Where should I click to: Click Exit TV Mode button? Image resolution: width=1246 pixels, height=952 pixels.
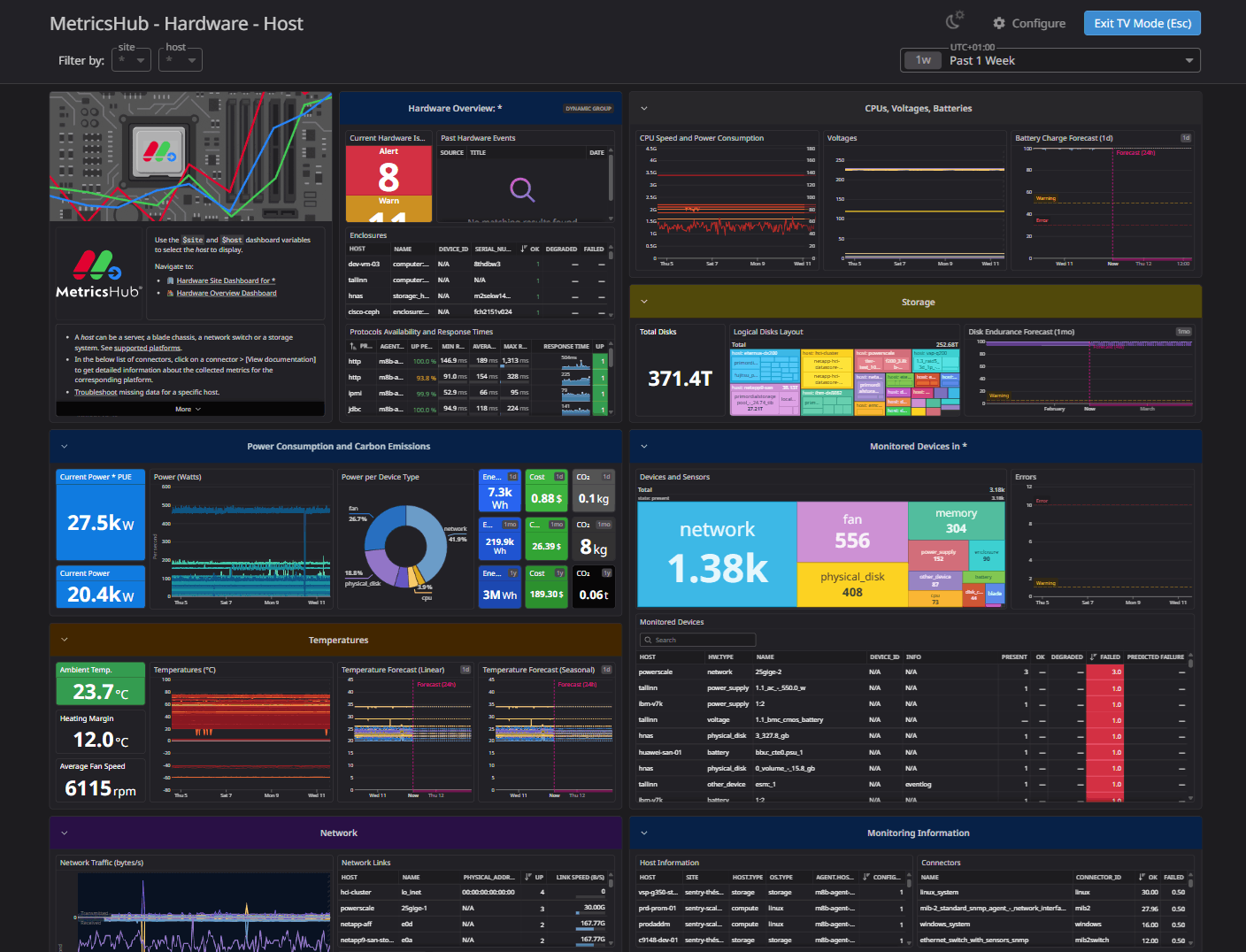[x=1142, y=23]
